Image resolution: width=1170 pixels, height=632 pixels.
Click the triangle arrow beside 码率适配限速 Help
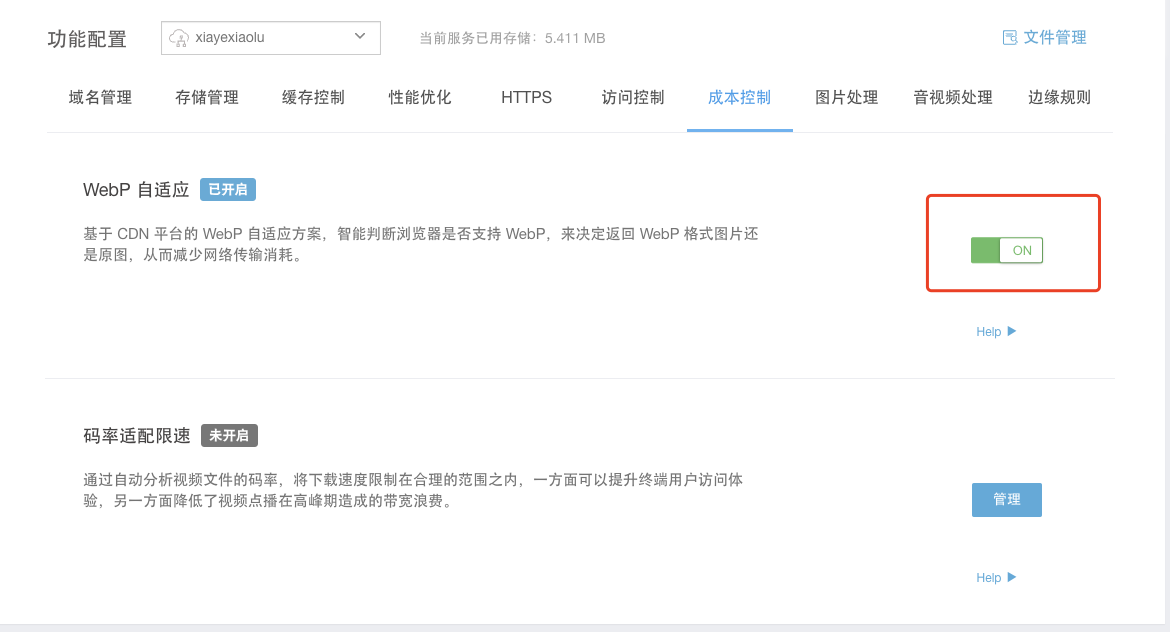(1012, 577)
